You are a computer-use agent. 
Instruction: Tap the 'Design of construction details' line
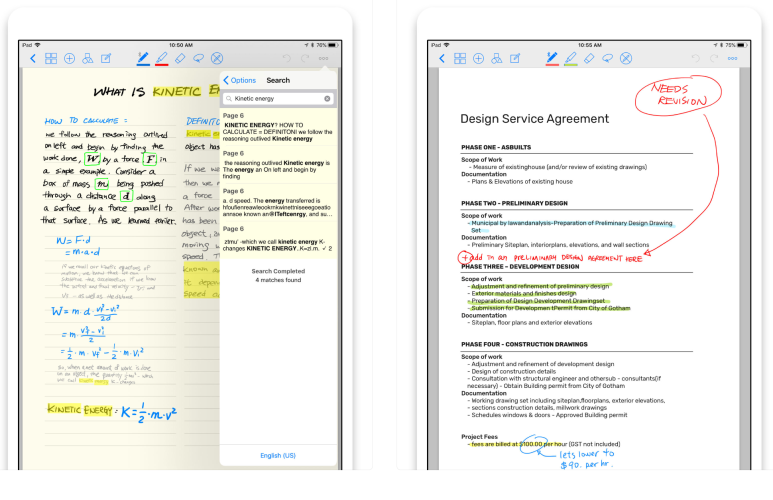(513, 371)
